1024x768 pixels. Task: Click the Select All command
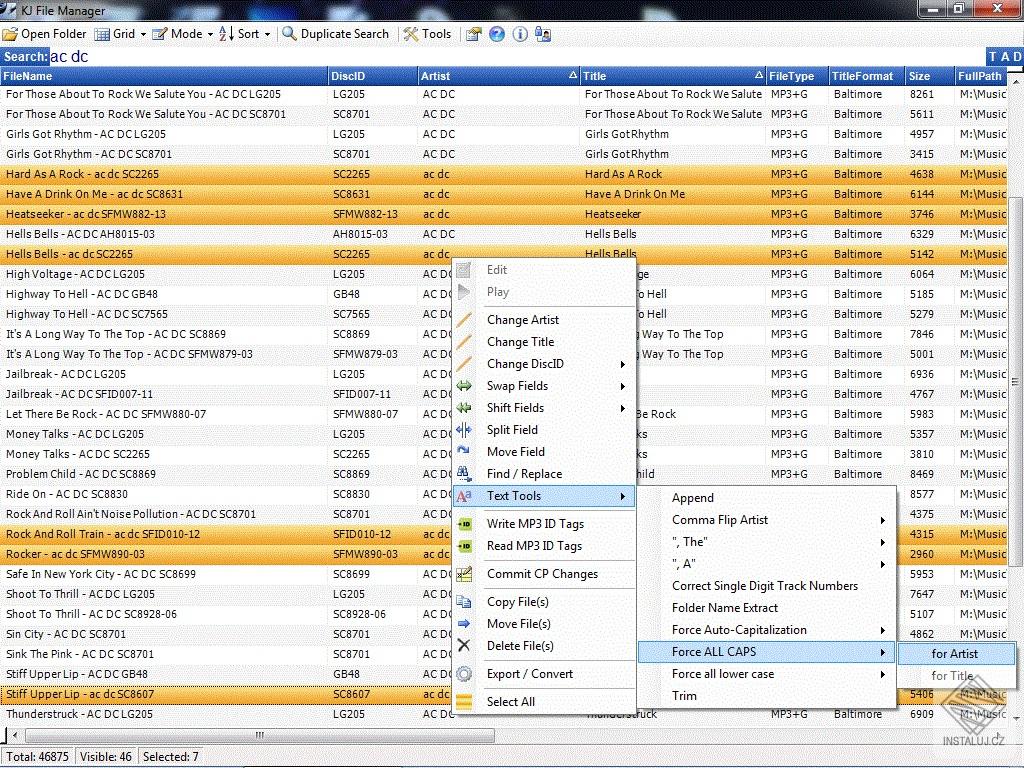point(512,701)
